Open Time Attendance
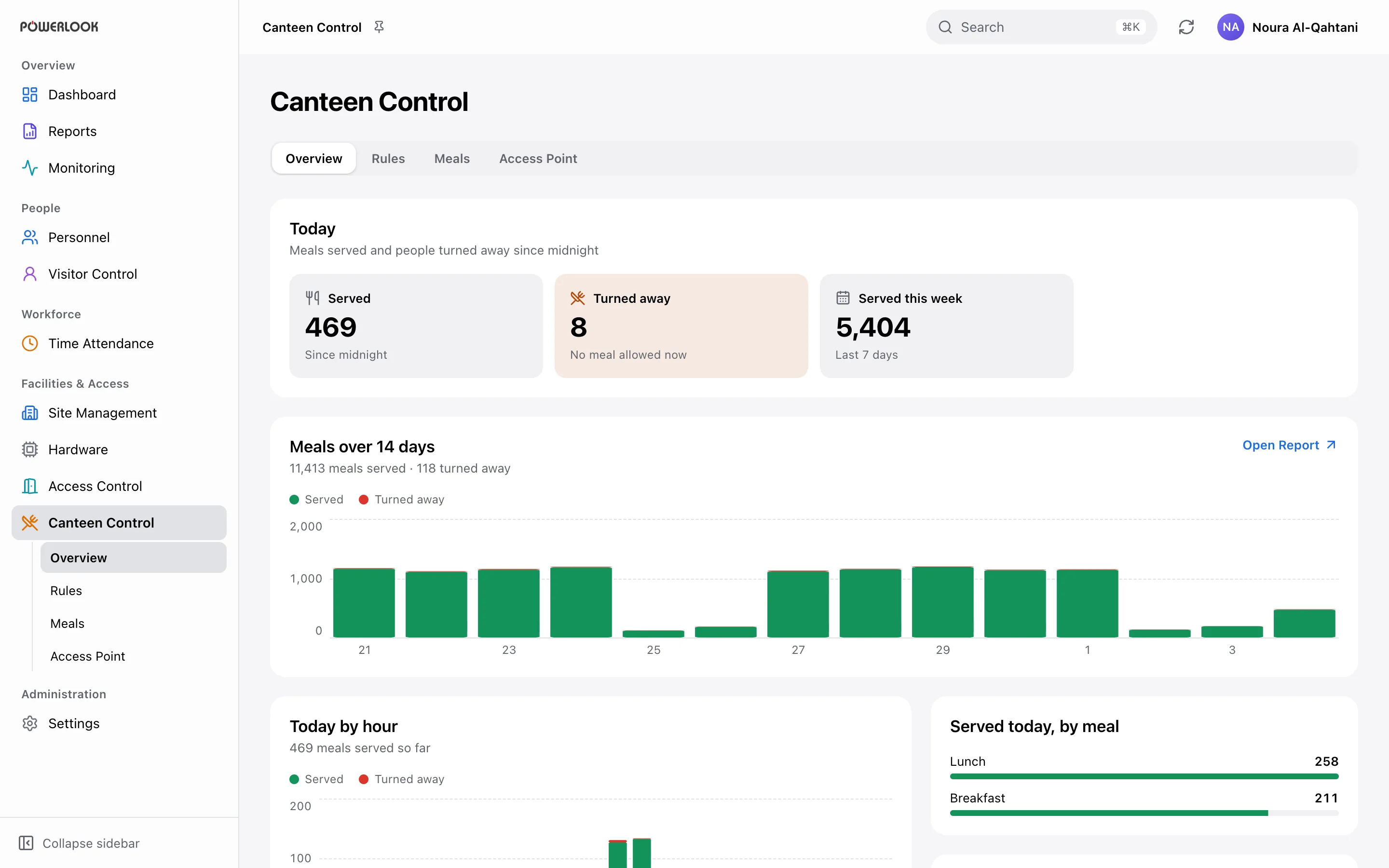Image resolution: width=1389 pixels, height=868 pixels. [119, 344]
